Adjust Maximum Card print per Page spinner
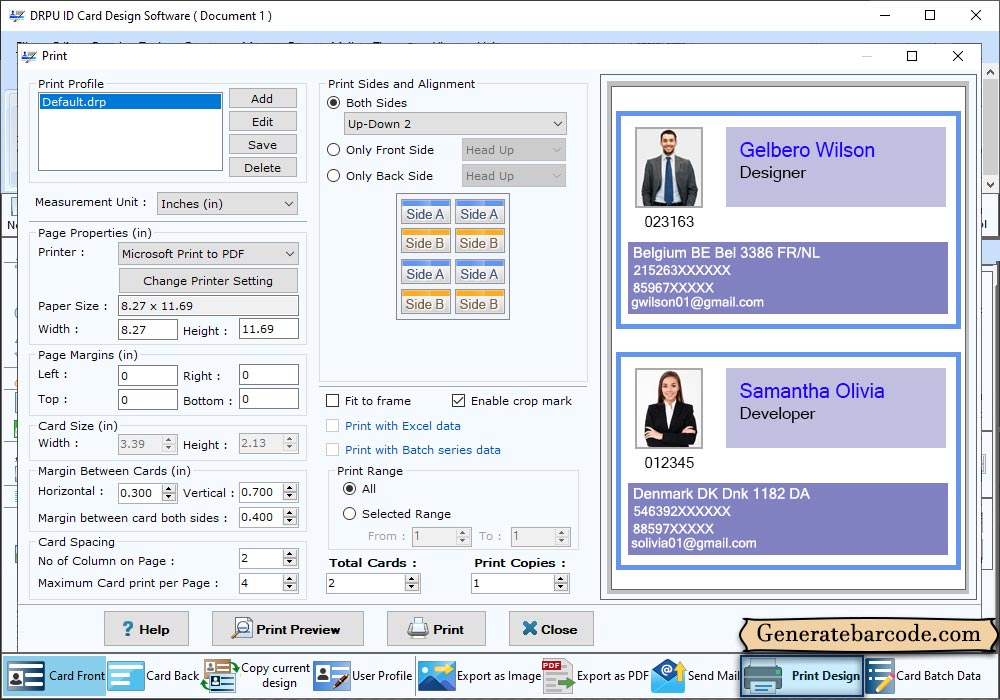Image resolution: width=1000 pixels, height=700 pixels. (x=290, y=583)
